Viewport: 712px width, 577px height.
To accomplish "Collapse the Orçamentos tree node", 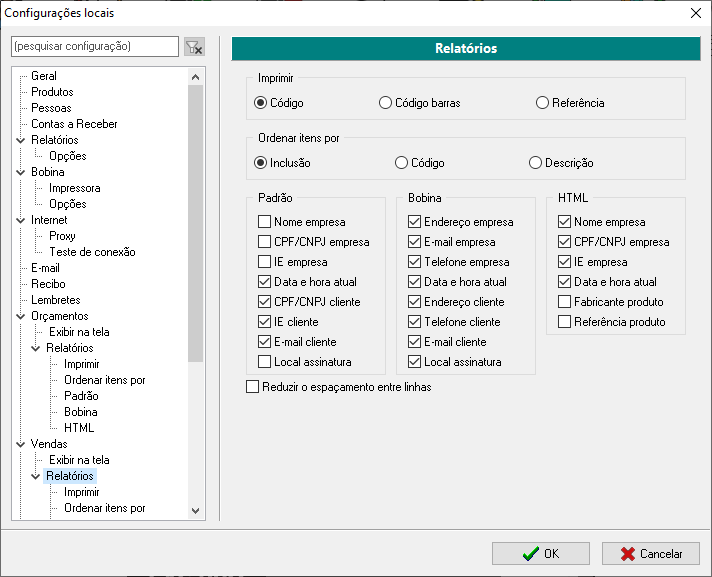I will [20, 316].
